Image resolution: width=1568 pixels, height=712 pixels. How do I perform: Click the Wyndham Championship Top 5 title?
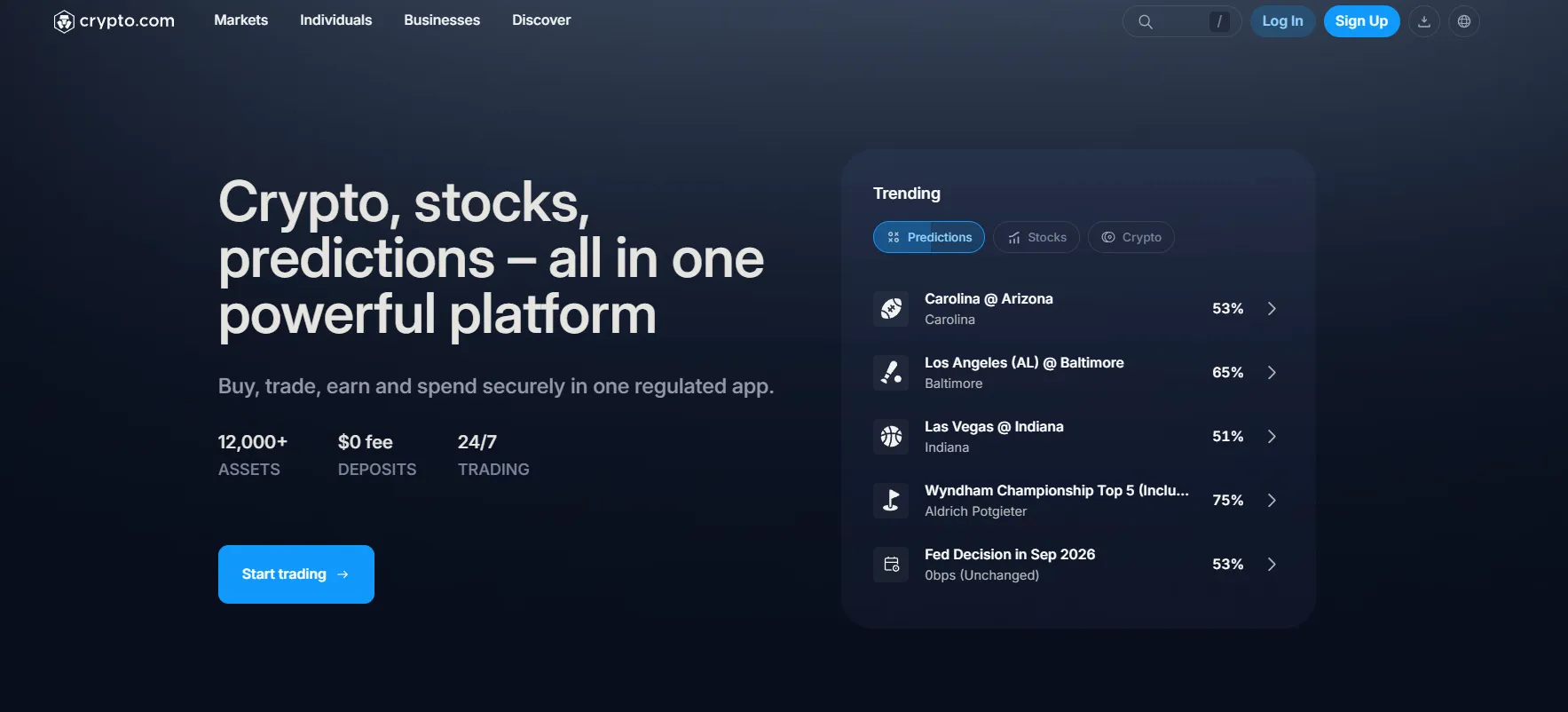coord(1057,491)
